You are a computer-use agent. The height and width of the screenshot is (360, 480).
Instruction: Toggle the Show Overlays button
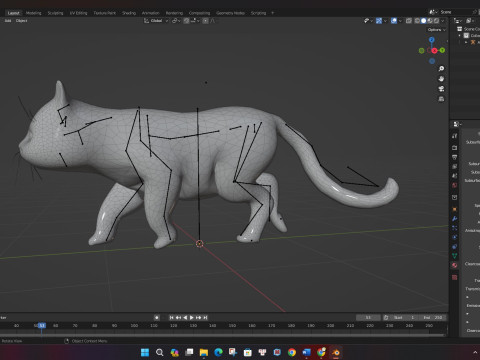point(394,21)
